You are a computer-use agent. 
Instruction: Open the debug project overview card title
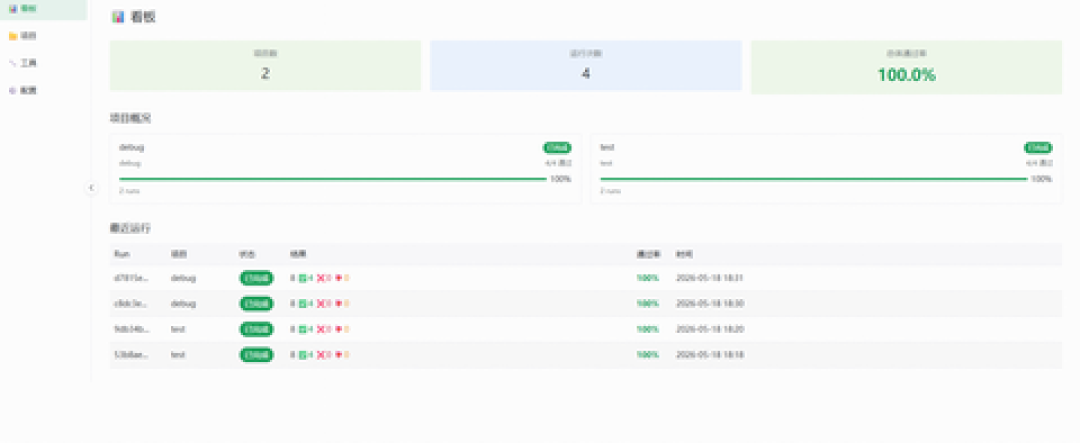(x=132, y=147)
